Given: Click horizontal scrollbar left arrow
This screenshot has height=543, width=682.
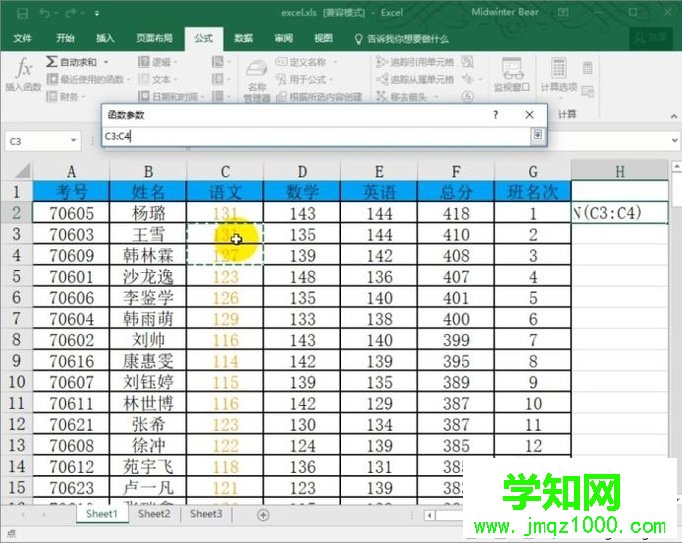Looking at the screenshot, I should click(430, 516).
